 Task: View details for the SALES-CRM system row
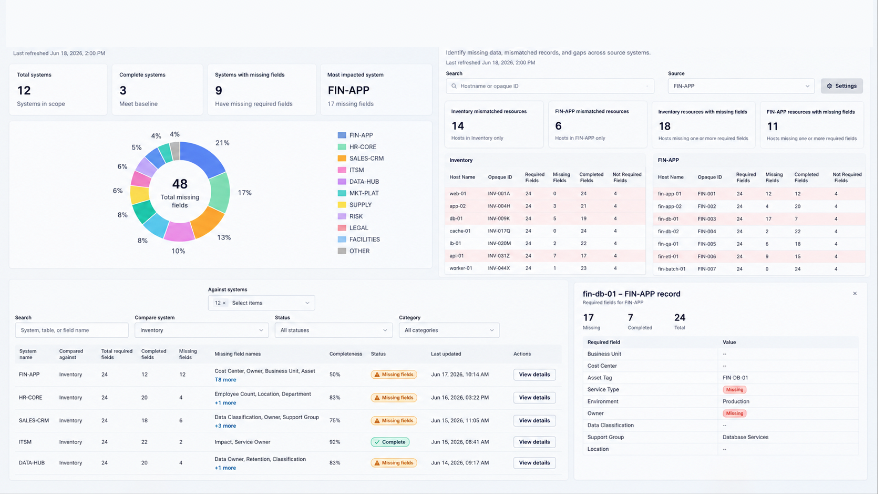click(x=534, y=421)
